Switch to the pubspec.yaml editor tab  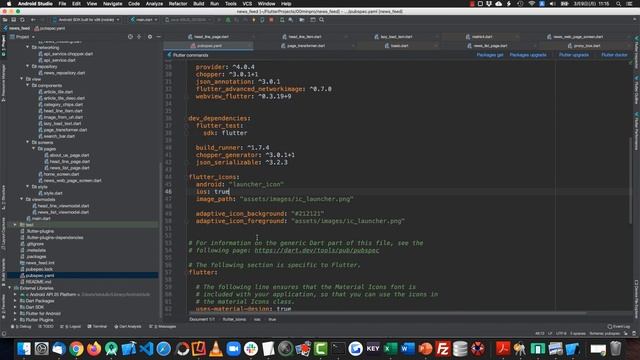[x=209, y=46]
